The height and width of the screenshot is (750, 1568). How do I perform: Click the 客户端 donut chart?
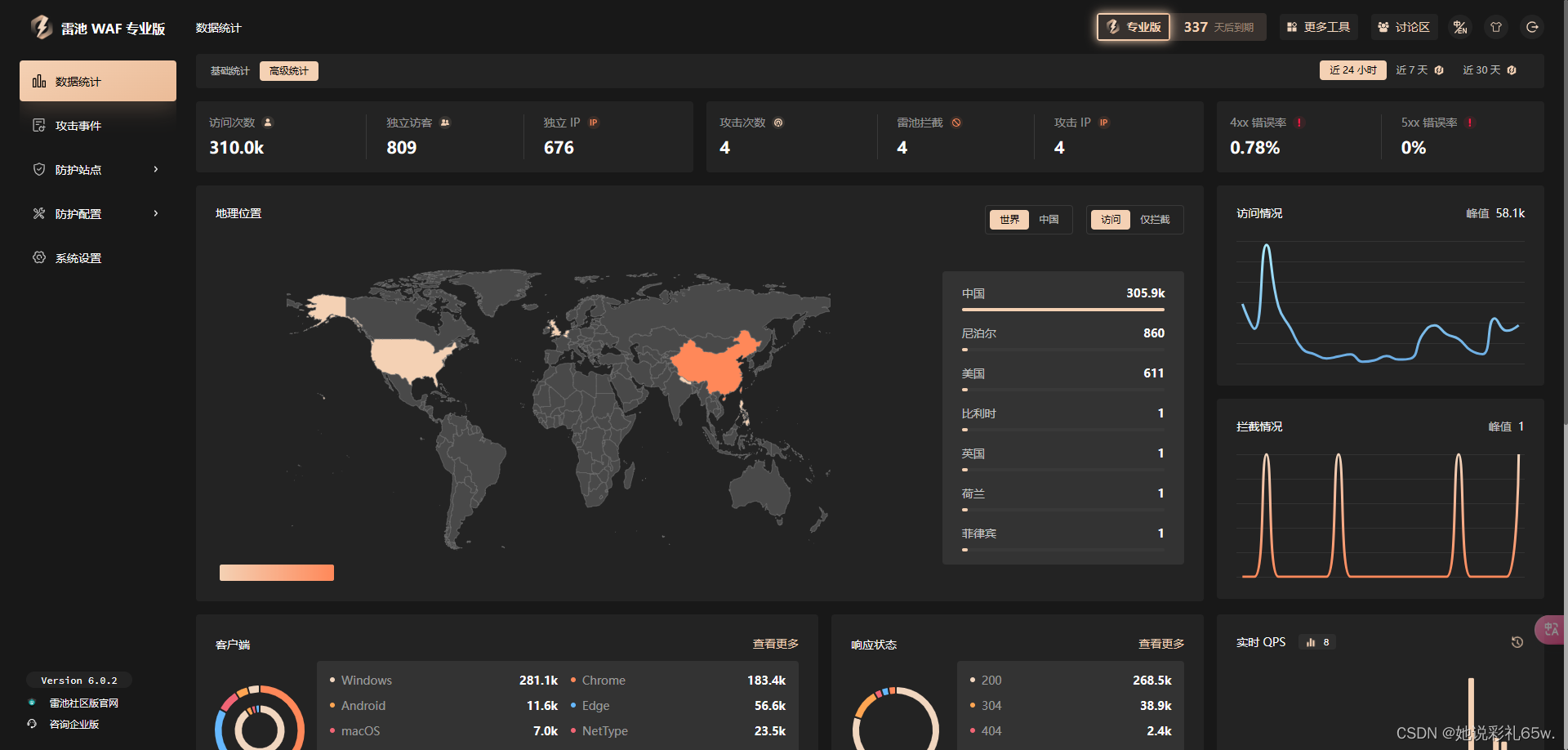pyautogui.click(x=260, y=728)
